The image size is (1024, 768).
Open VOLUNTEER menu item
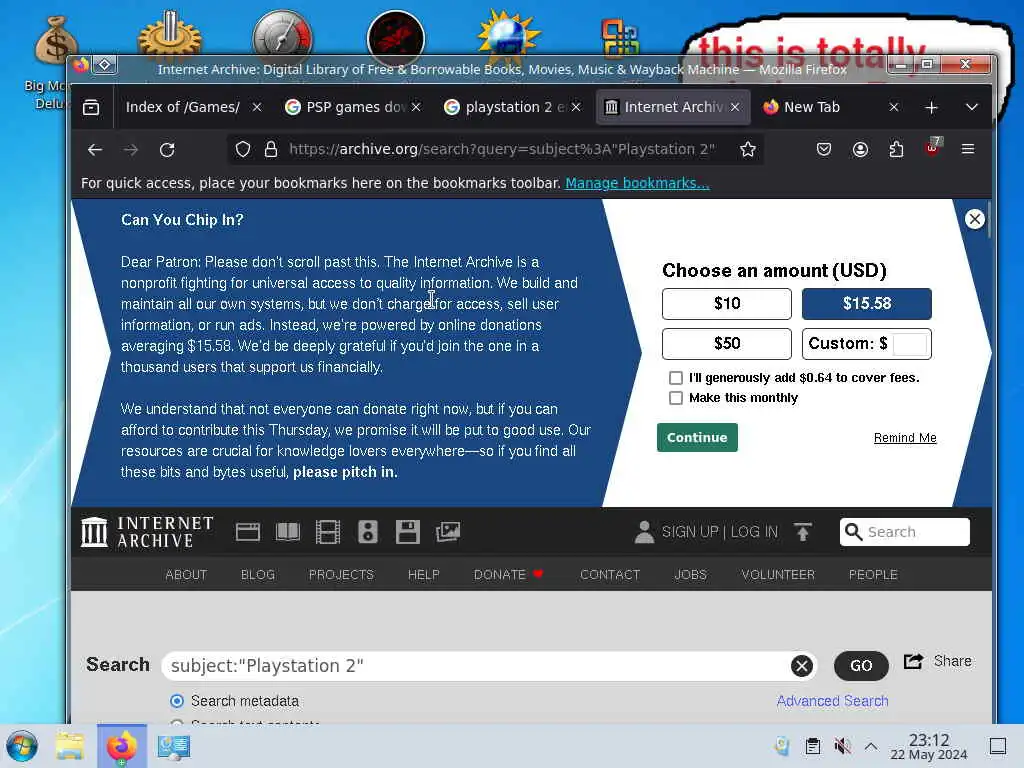click(x=778, y=575)
